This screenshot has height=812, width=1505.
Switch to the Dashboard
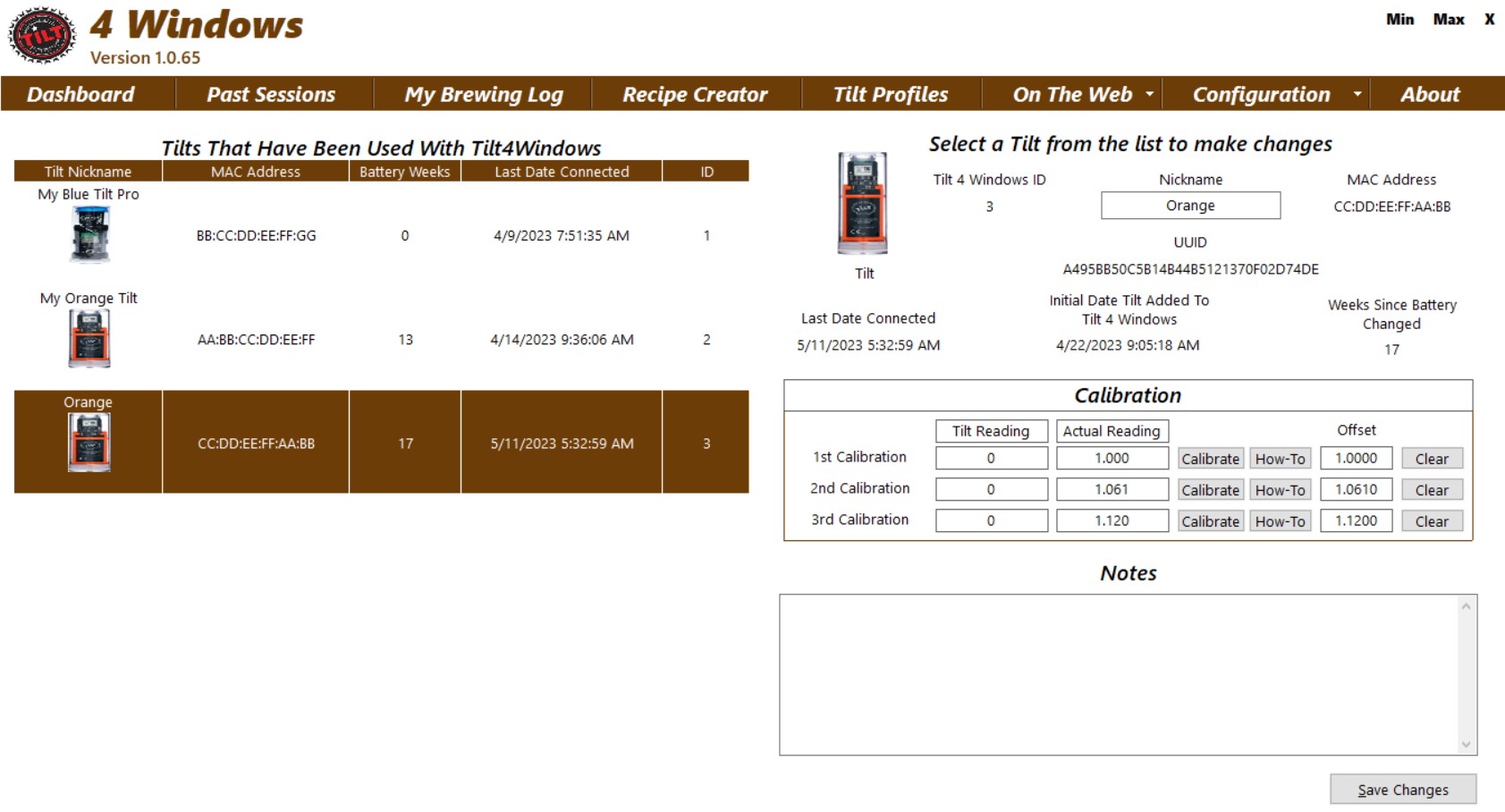(81, 94)
